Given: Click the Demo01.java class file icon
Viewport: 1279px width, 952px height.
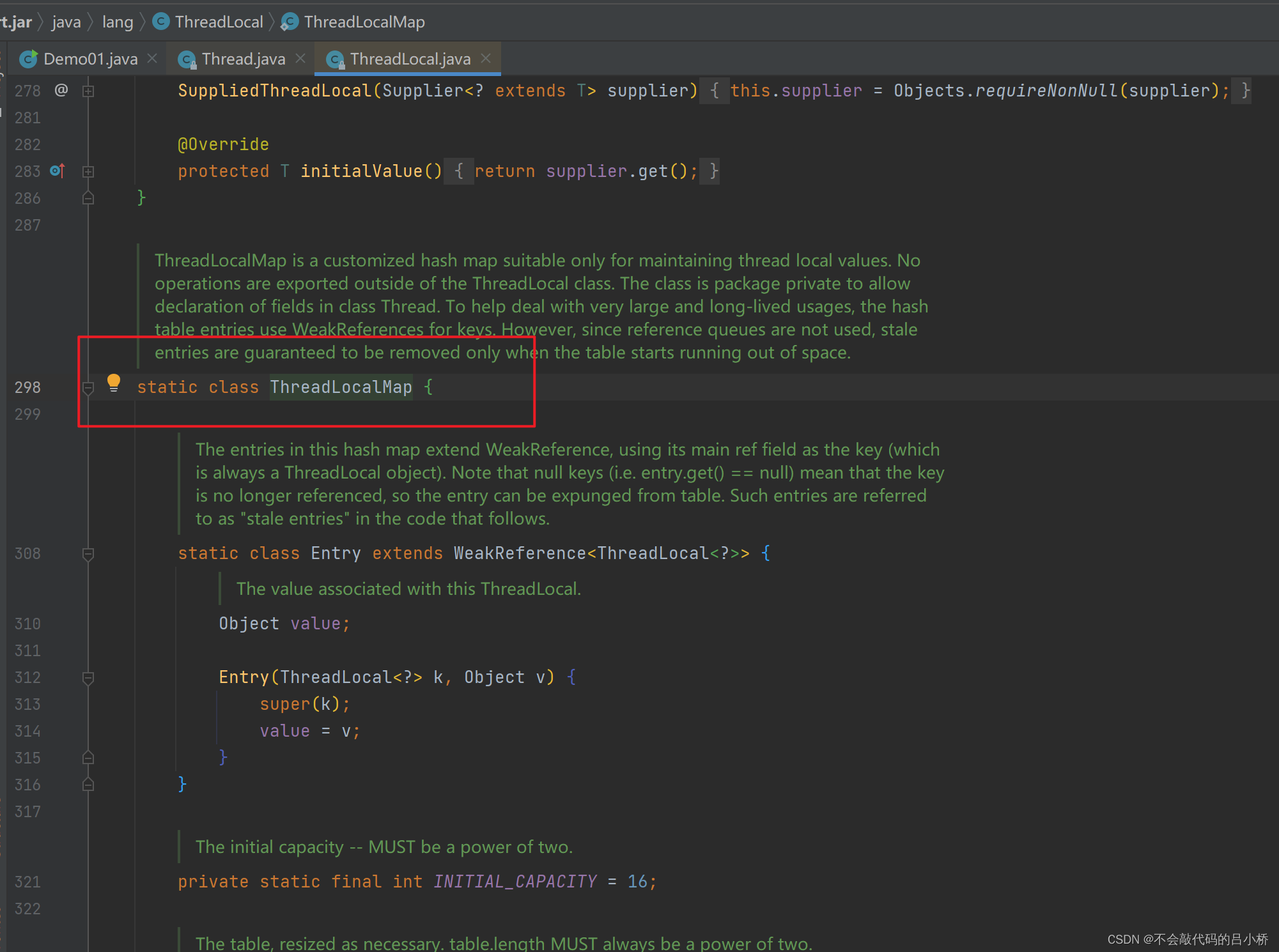Looking at the screenshot, I should point(28,59).
